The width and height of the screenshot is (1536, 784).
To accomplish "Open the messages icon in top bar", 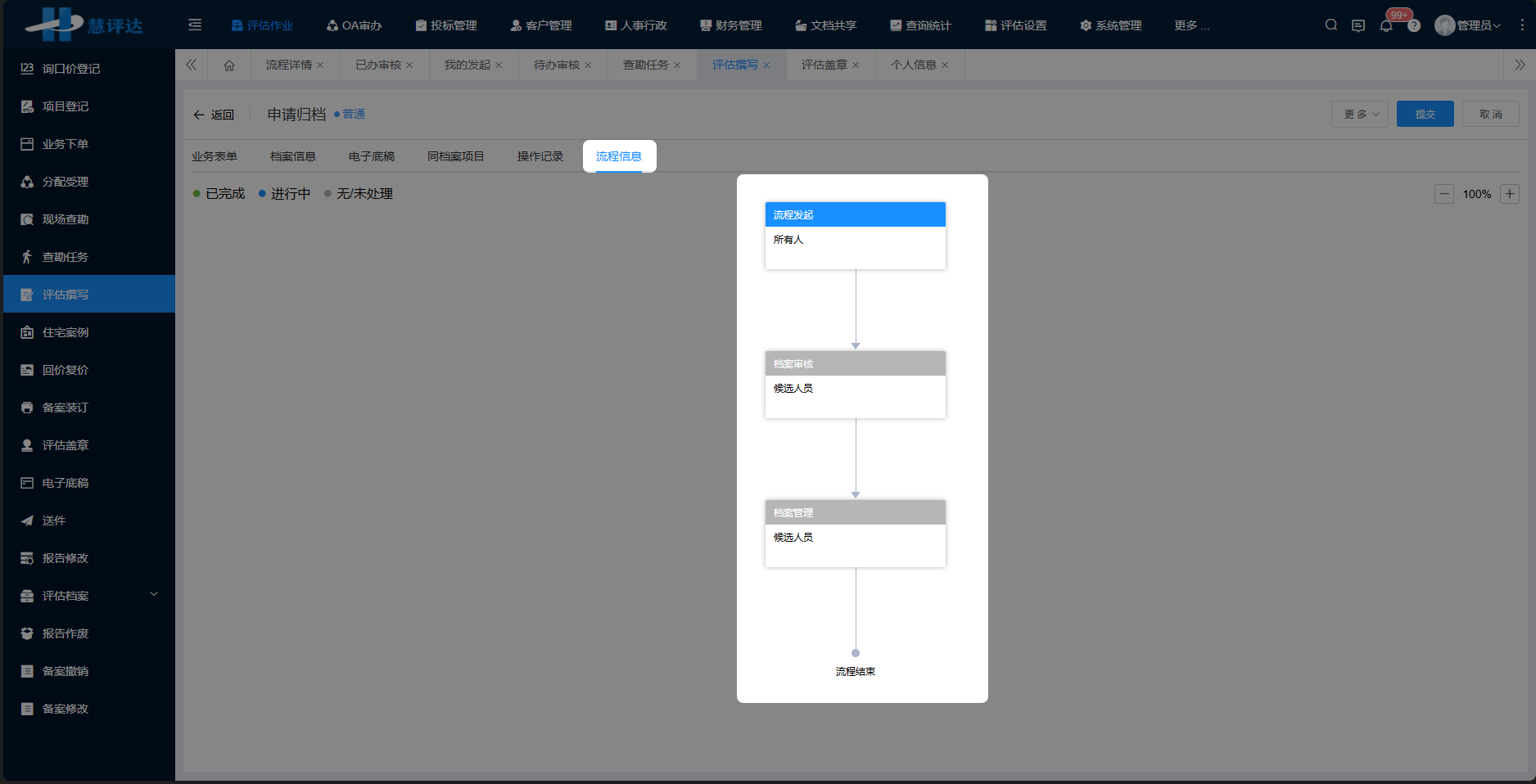I will 1358,25.
